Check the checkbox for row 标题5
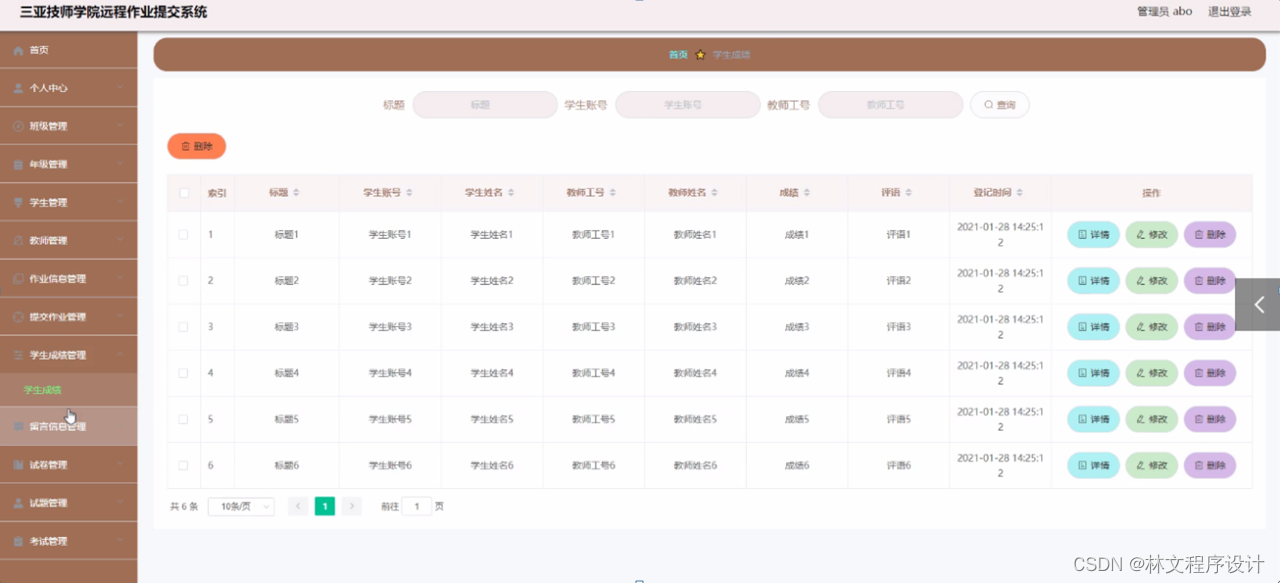The width and height of the screenshot is (1280, 583). 184,419
